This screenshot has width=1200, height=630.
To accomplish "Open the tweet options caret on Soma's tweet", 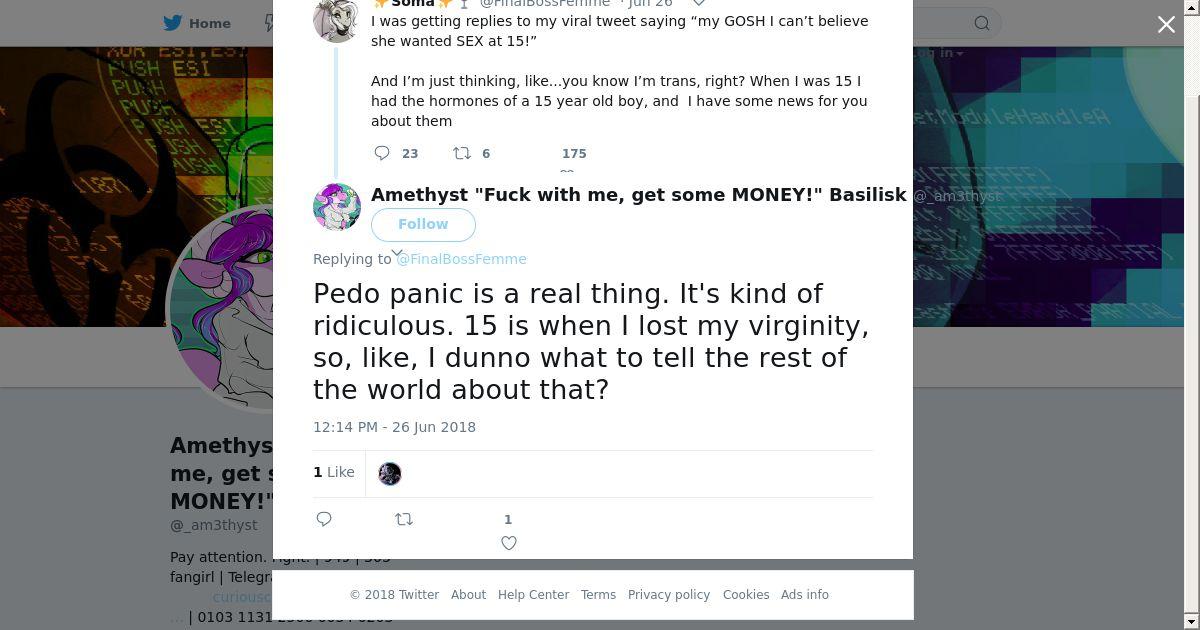I will point(699,3).
